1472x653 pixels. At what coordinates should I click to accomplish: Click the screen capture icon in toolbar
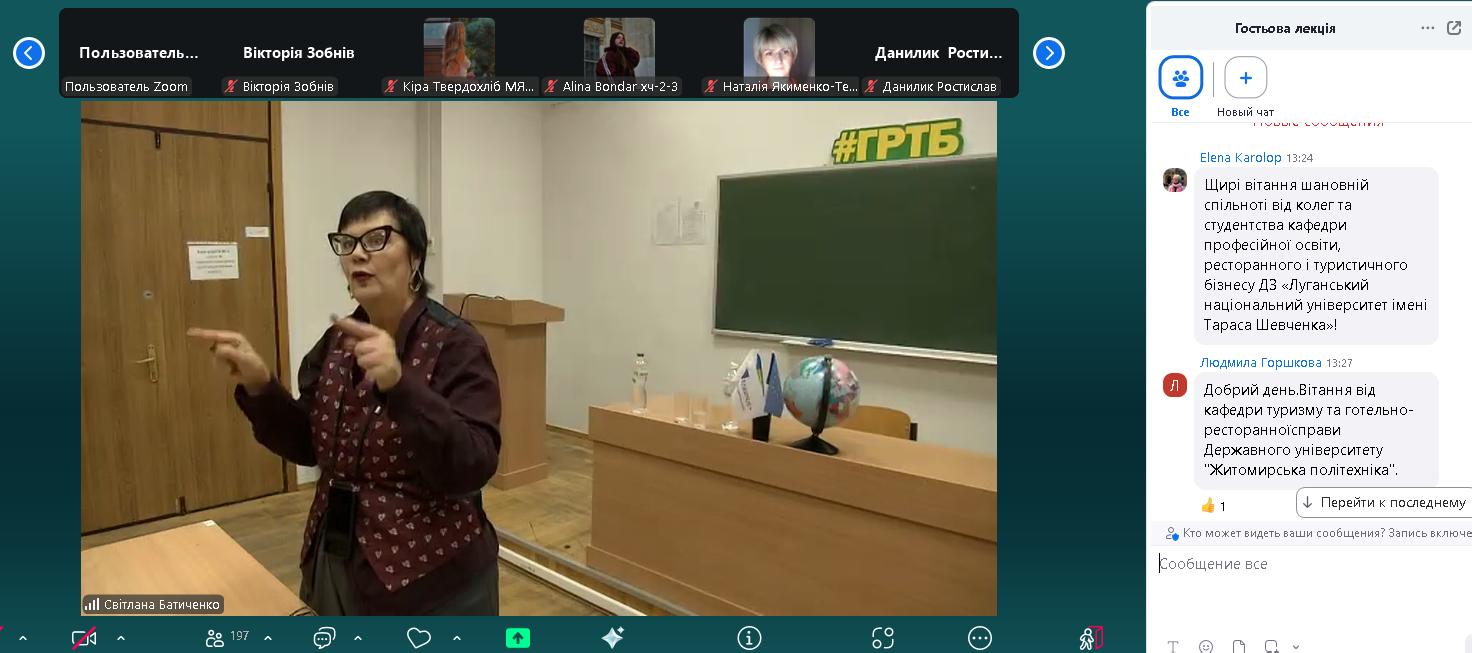coord(883,638)
